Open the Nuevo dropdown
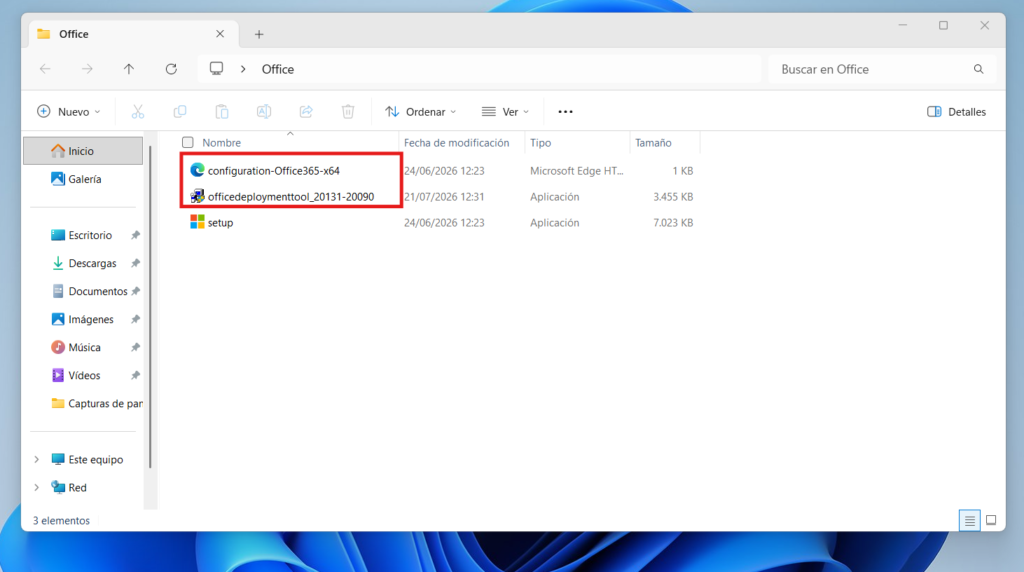 69,112
